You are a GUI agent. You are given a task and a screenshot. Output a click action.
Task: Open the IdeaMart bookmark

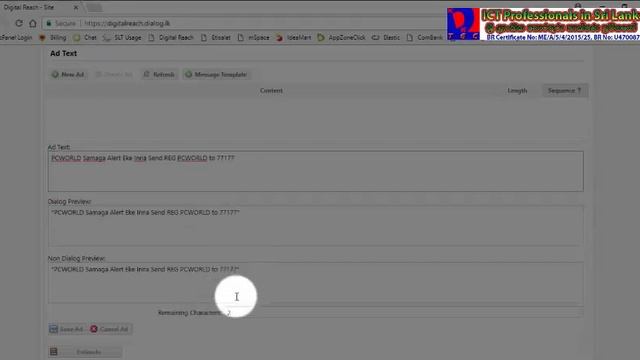click(x=294, y=38)
